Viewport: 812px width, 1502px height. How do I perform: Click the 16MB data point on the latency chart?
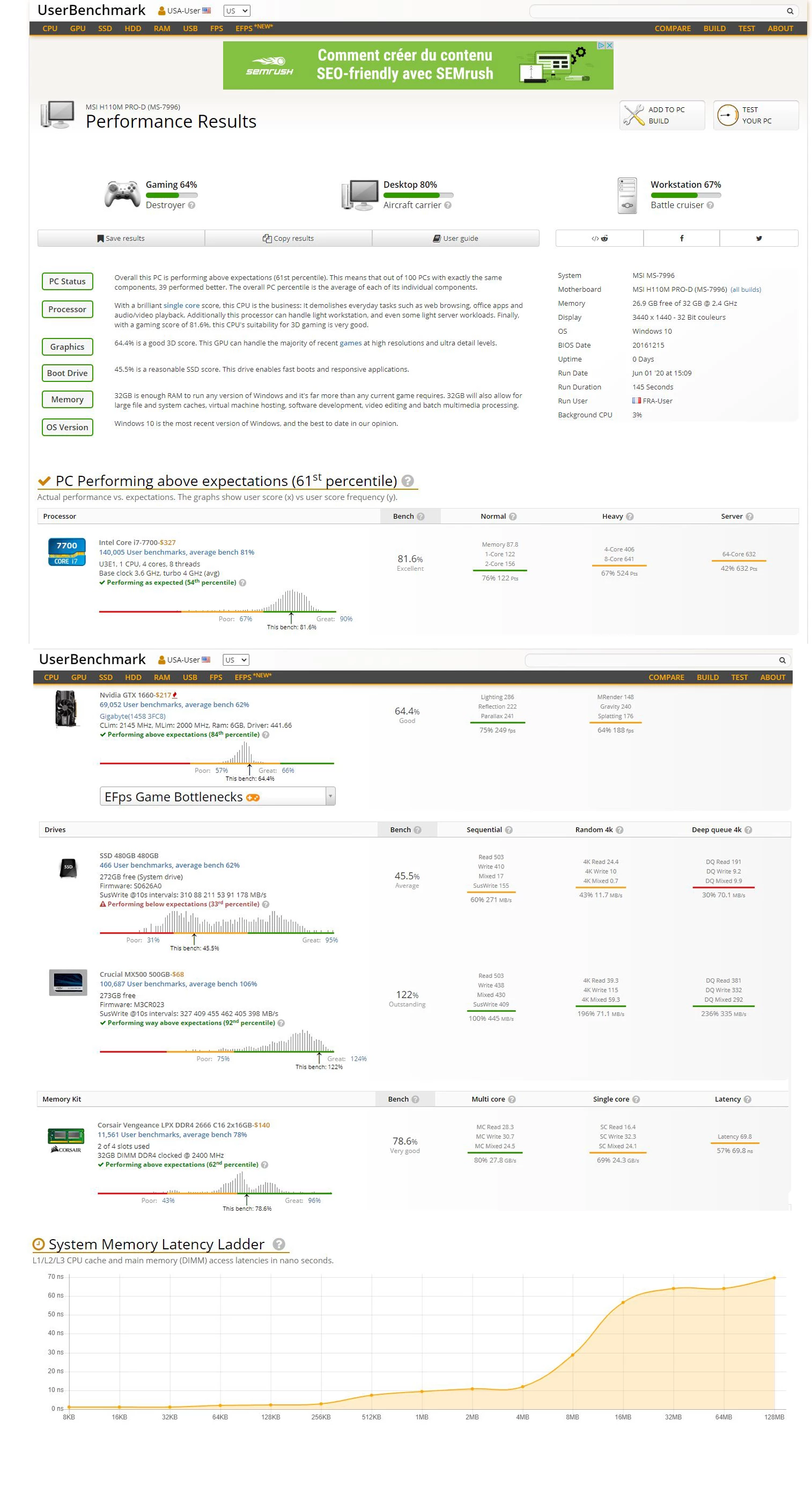point(623,1302)
